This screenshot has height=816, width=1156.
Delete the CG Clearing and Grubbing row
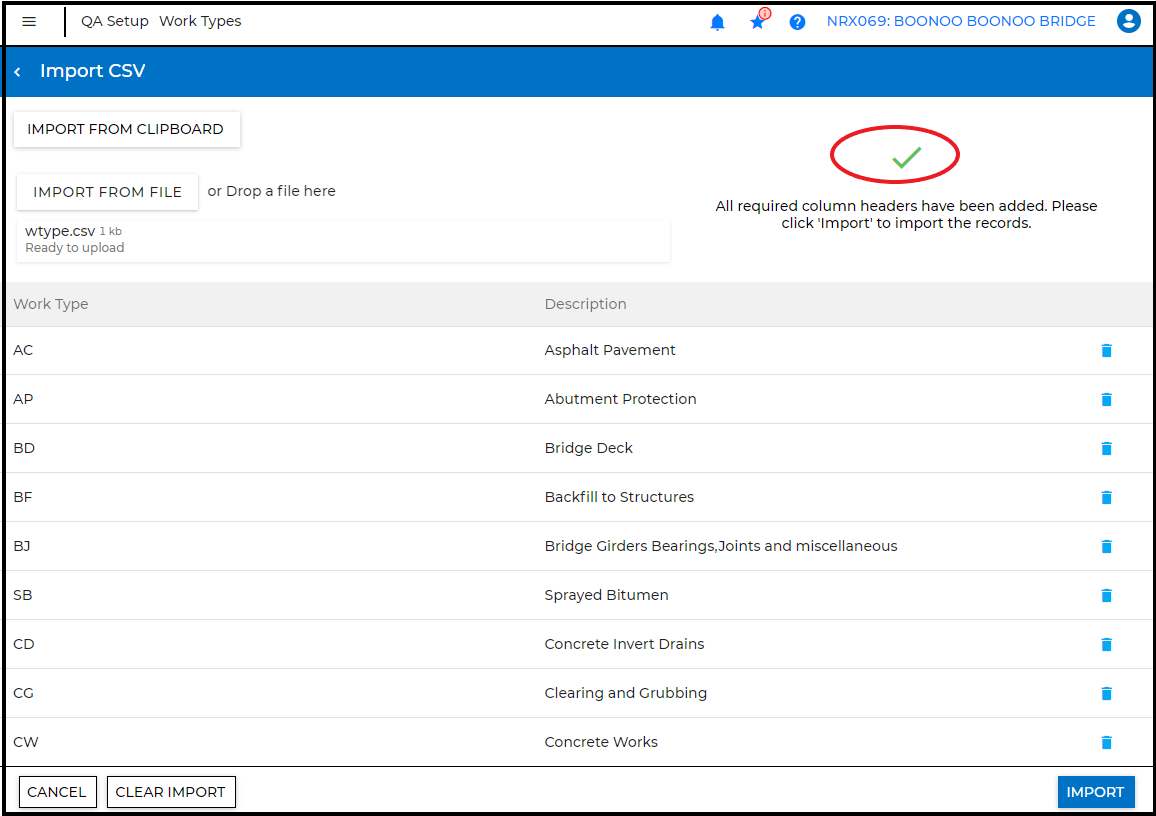click(1106, 694)
